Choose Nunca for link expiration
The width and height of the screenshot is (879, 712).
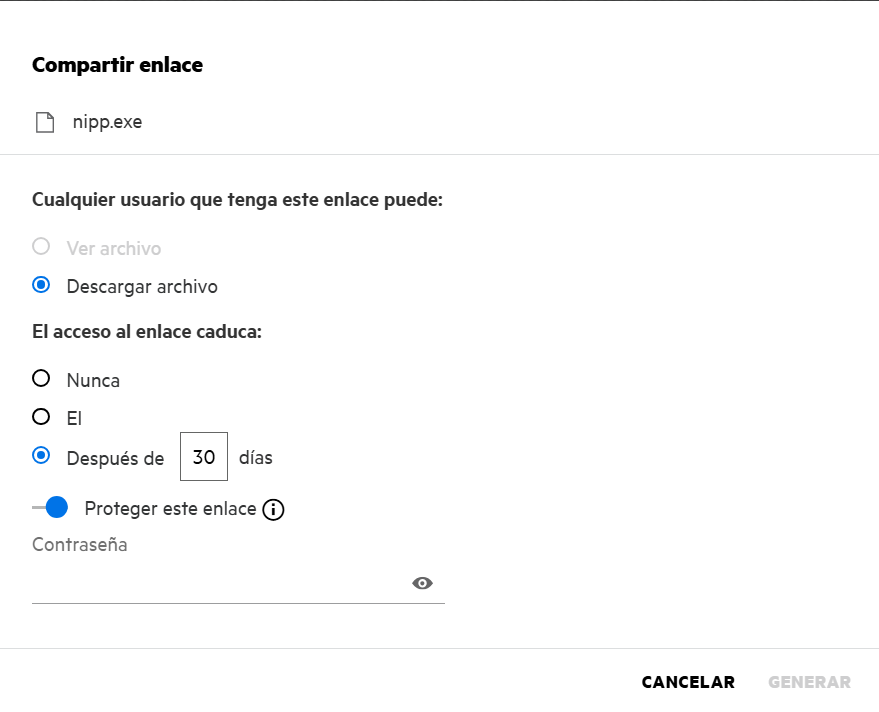(41, 379)
